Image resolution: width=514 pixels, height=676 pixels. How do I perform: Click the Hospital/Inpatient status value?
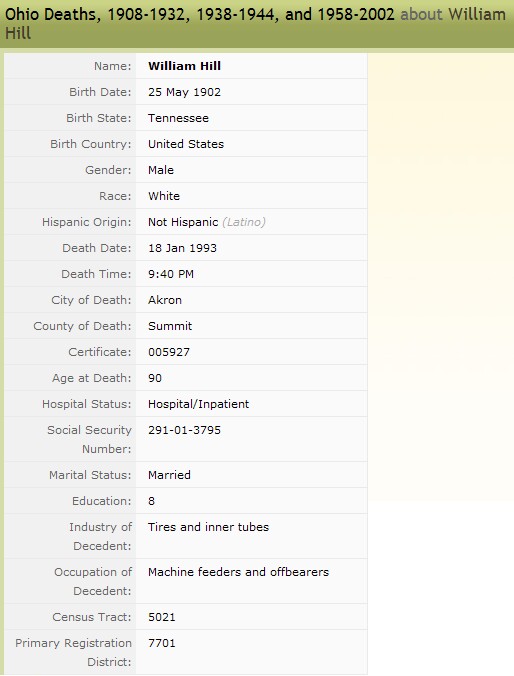198,404
